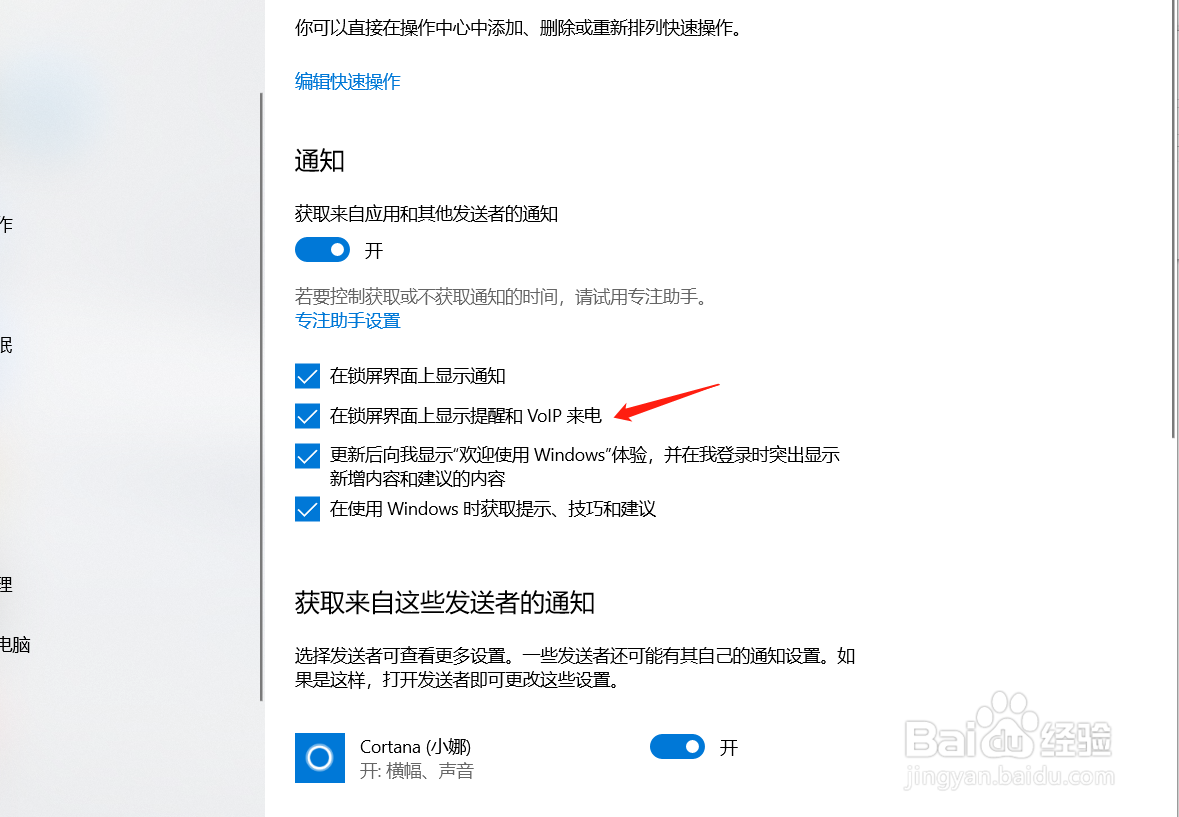Turn off the Cortana notifications switch
The image size is (1179, 817).
(677, 746)
